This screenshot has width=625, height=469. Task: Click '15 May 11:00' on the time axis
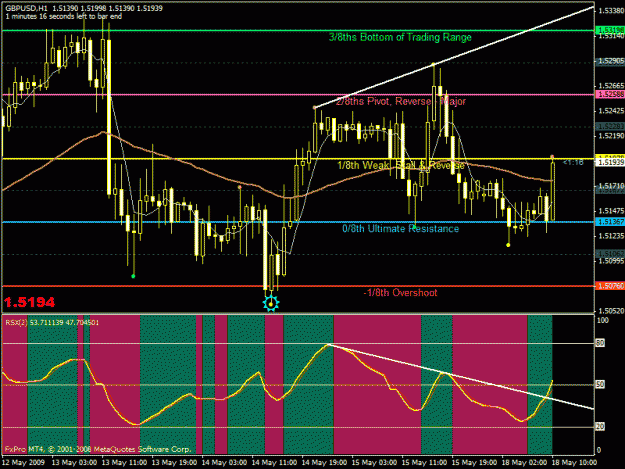424,463
